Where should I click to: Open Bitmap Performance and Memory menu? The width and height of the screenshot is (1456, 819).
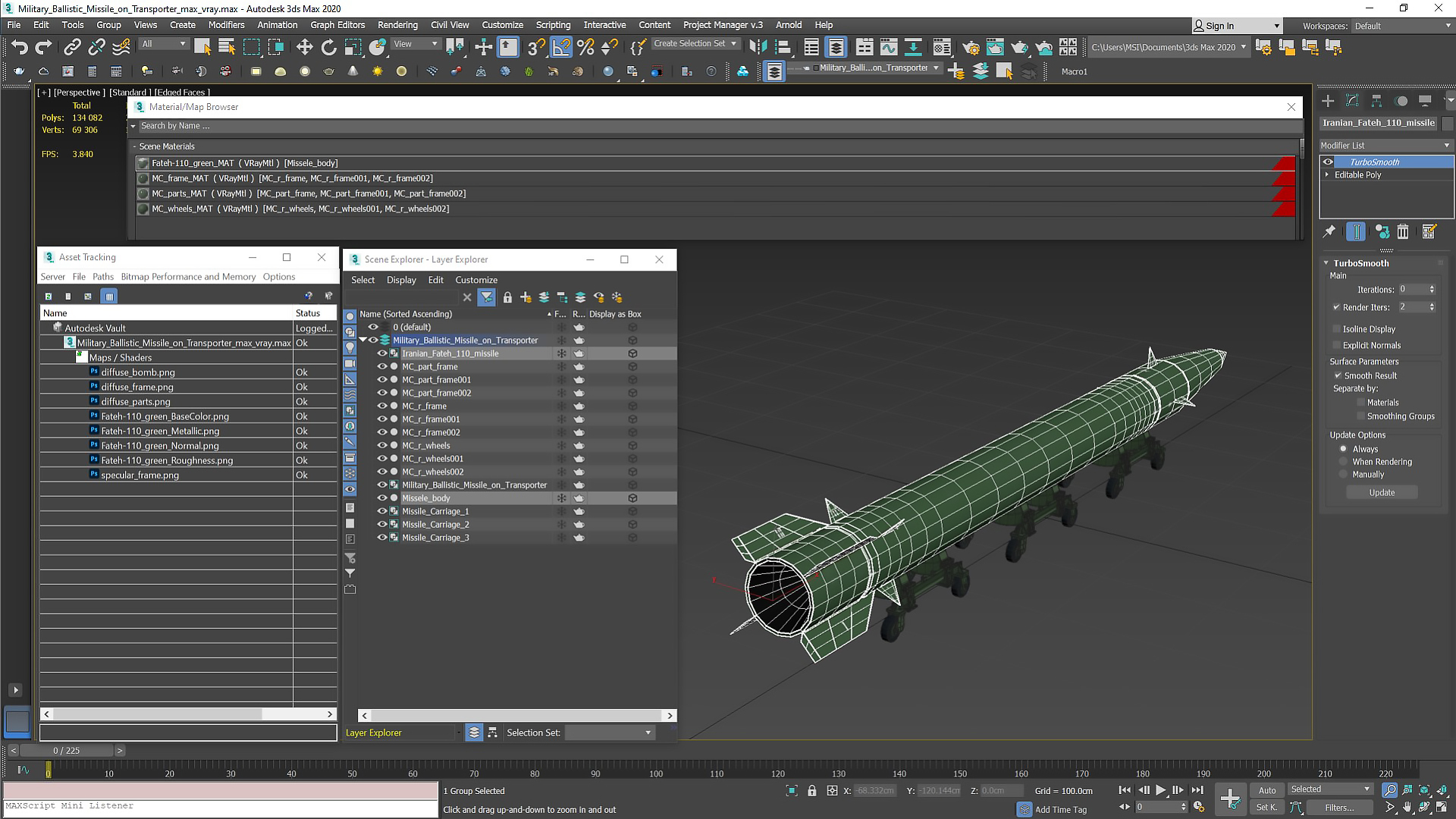tap(188, 277)
